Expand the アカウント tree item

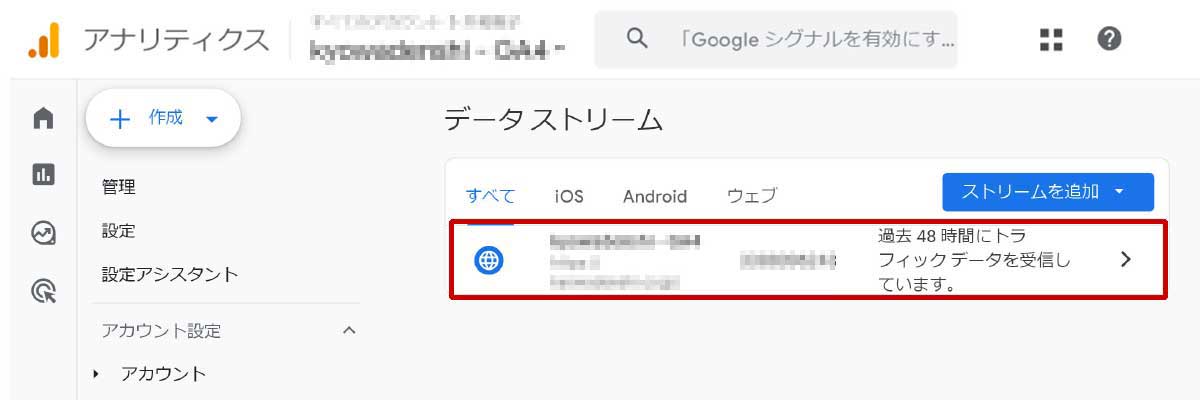[97, 374]
